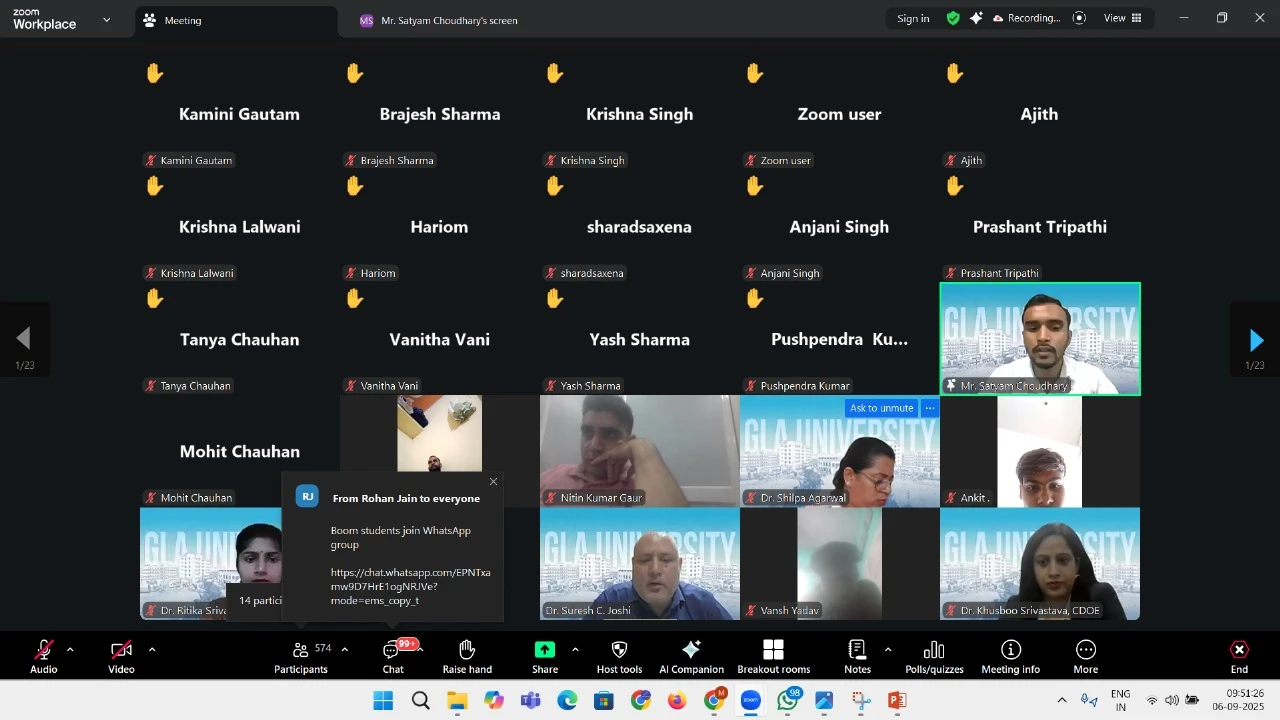Screen dimensions: 1280x720
Task: Show hidden system tray icons
Action: [x=1062, y=701]
